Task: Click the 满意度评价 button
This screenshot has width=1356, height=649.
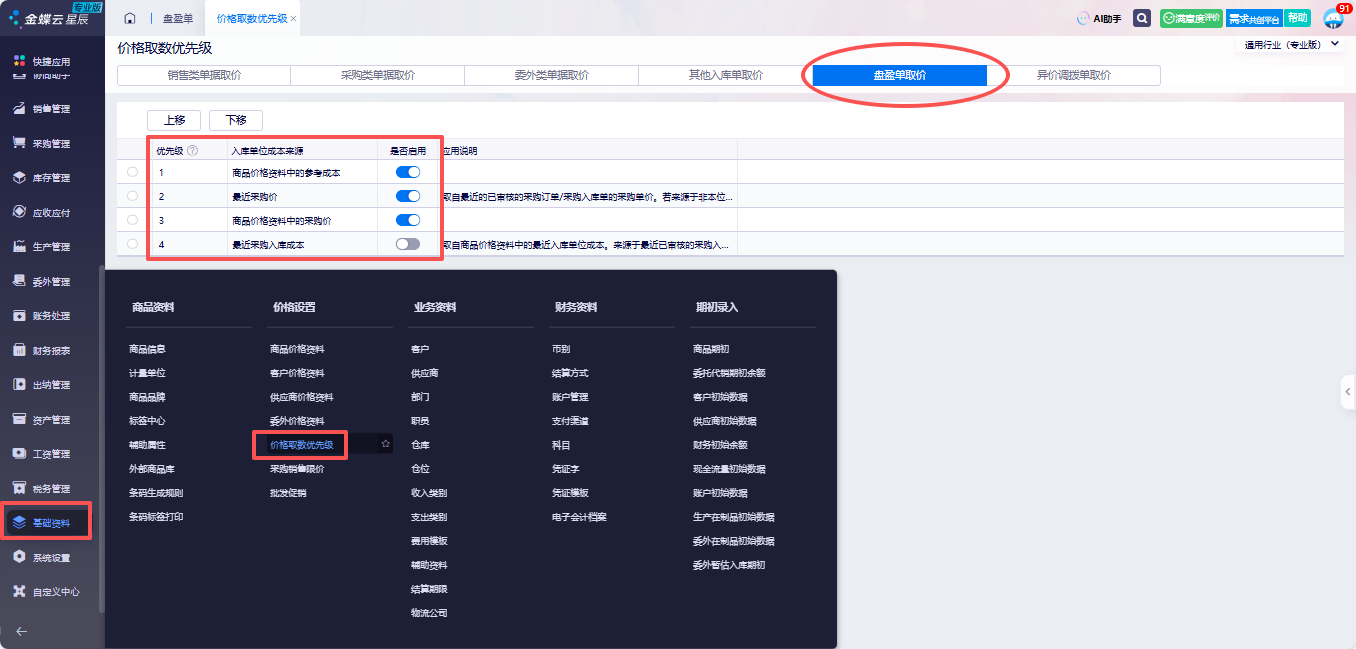Action: (1191, 18)
